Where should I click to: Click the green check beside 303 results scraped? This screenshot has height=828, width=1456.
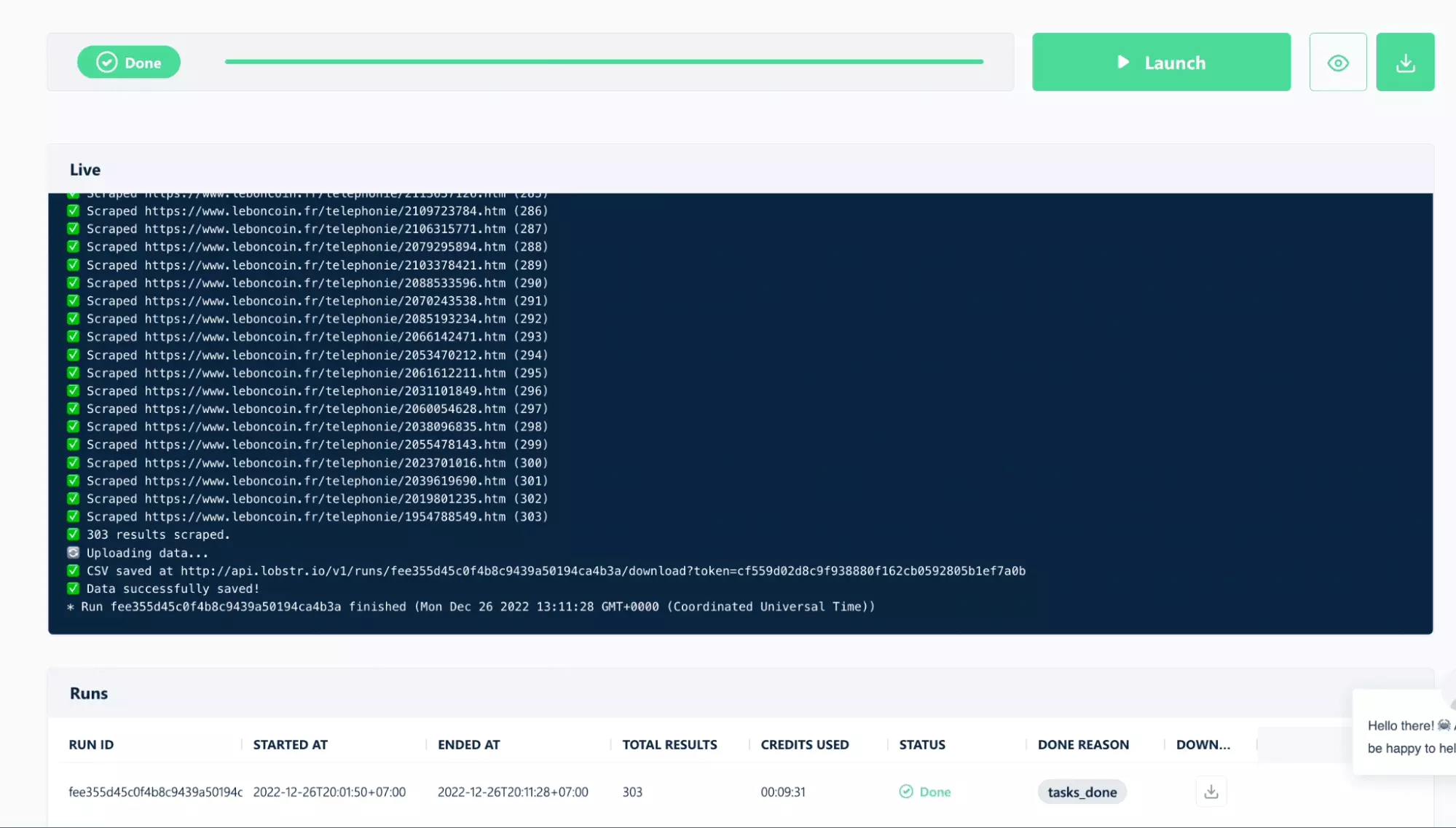point(73,535)
